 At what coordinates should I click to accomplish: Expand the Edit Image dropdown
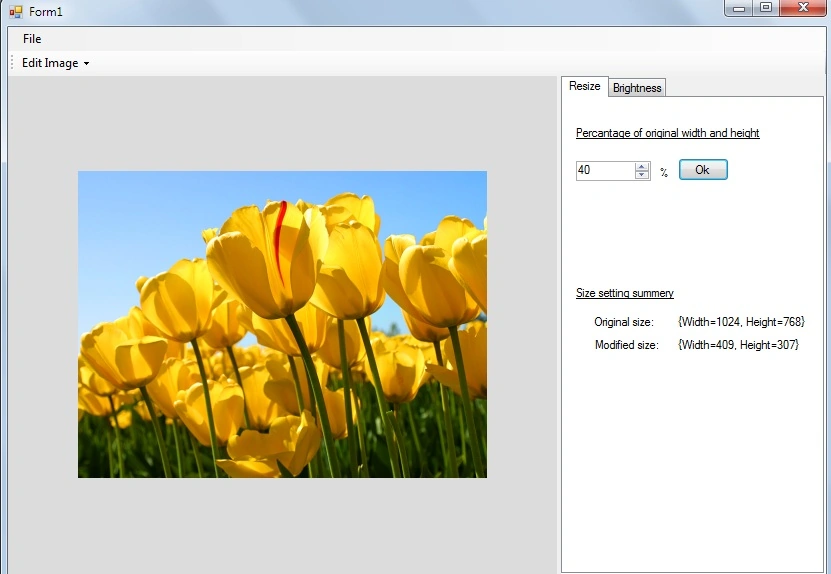[x=55, y=63]
